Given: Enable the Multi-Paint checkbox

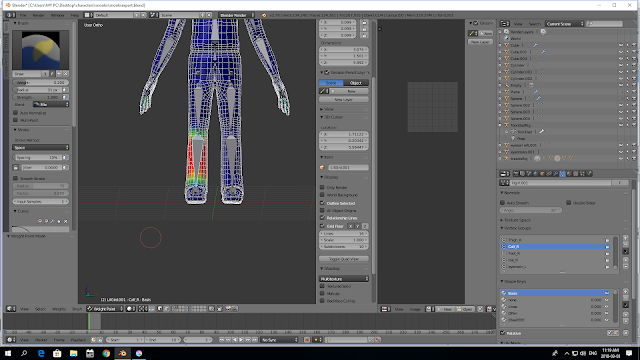Looking at the screenshot, I should [x=16, y=120].
